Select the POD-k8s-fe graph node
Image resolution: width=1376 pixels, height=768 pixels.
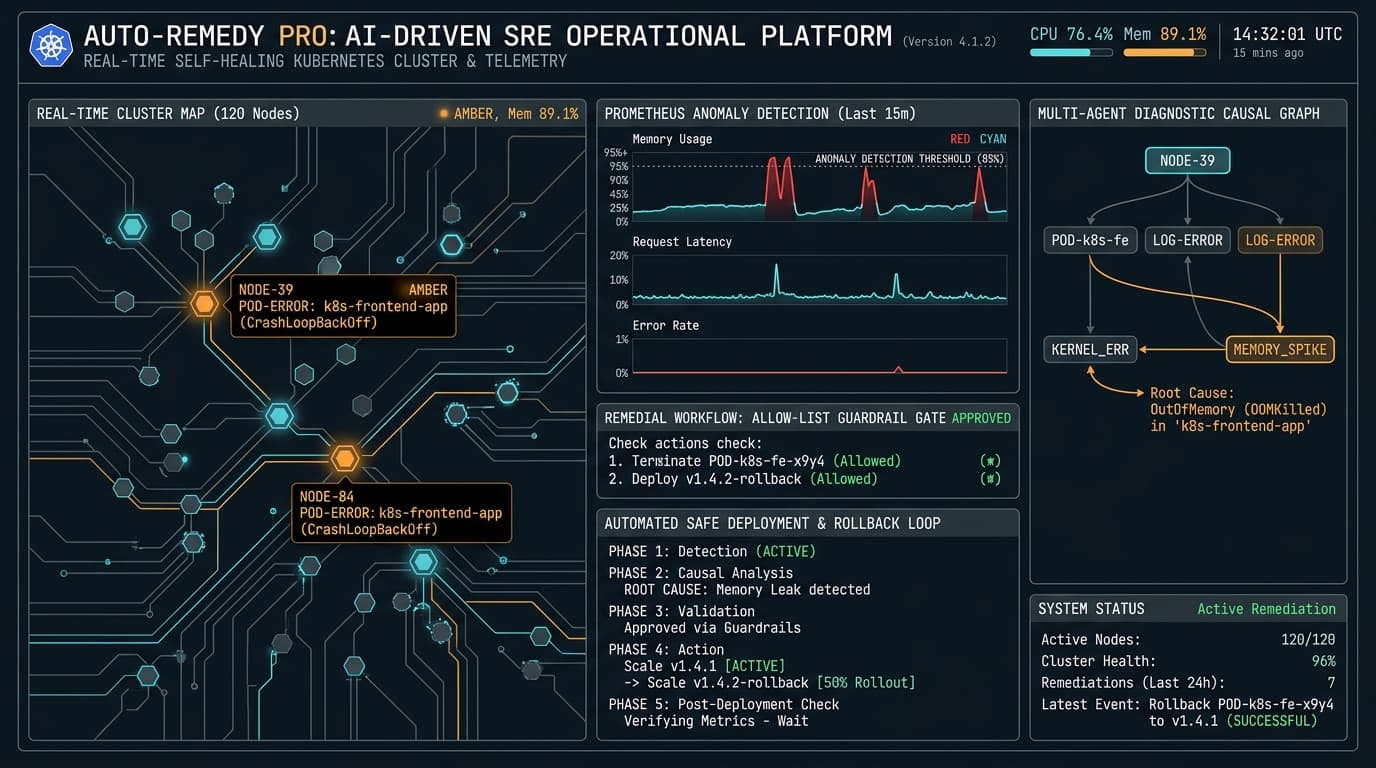(x=1089, y=240)
